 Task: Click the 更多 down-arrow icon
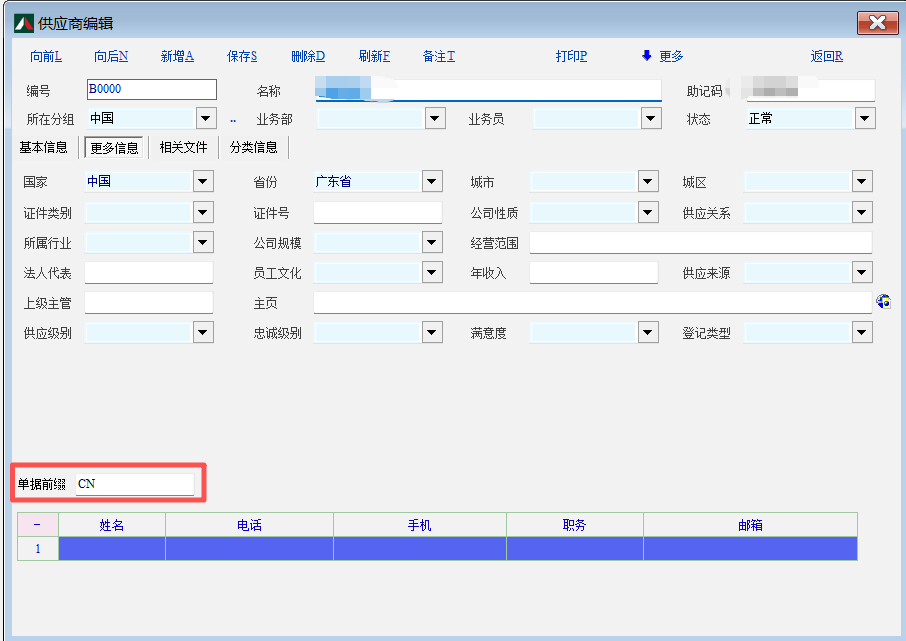pos(647,57)
